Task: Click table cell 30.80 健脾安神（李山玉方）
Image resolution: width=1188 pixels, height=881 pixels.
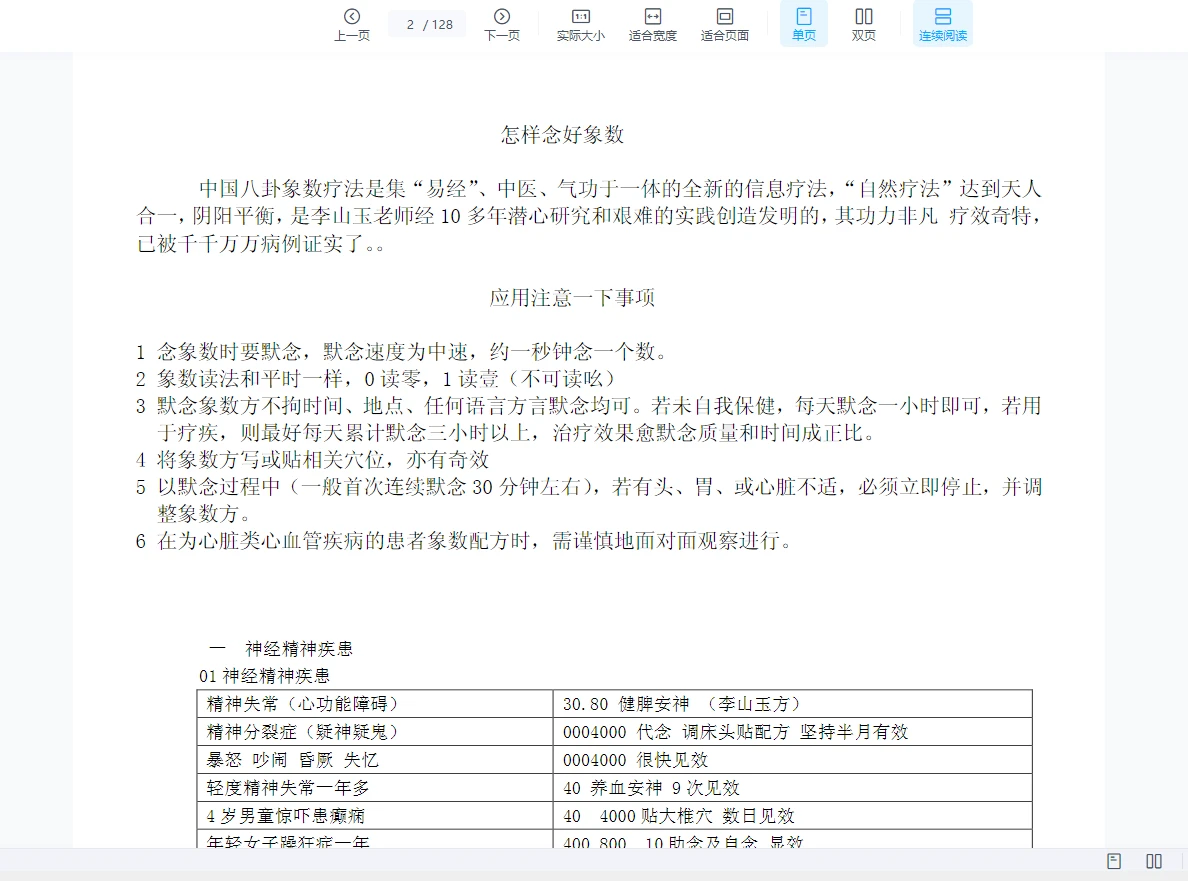Action: (x=793, y=704)
